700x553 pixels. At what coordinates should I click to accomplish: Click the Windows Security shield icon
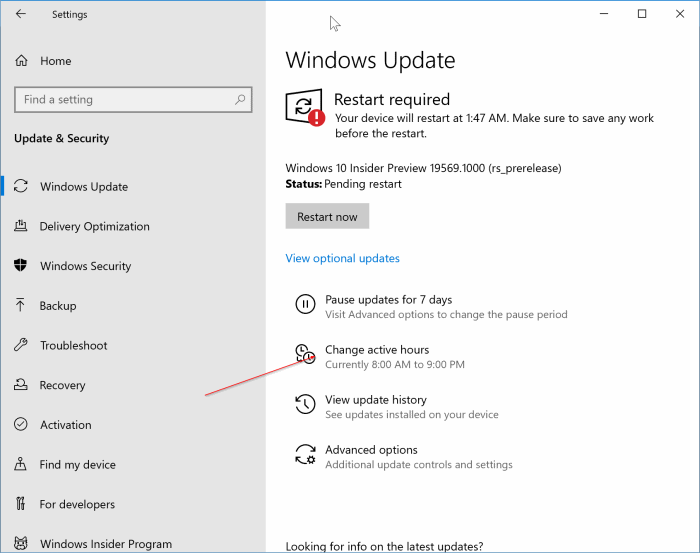click(x=21, y=266)
